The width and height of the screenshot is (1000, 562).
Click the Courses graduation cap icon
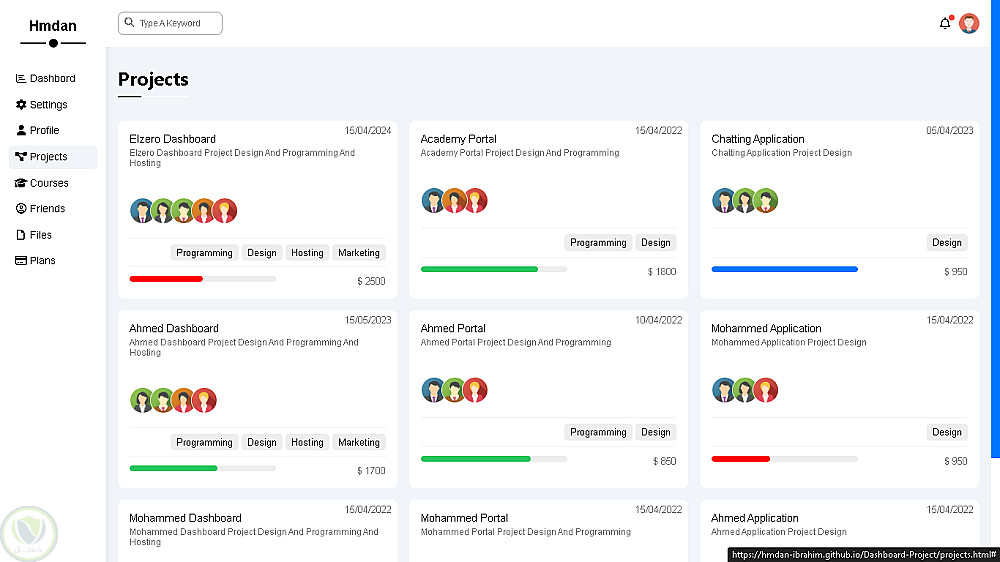21,183
